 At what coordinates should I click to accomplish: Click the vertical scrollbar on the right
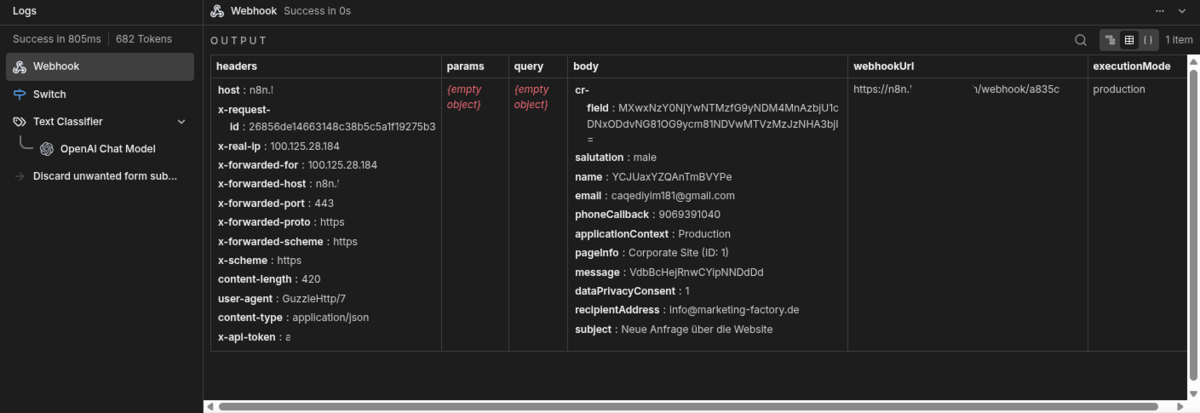point(1192,220)
